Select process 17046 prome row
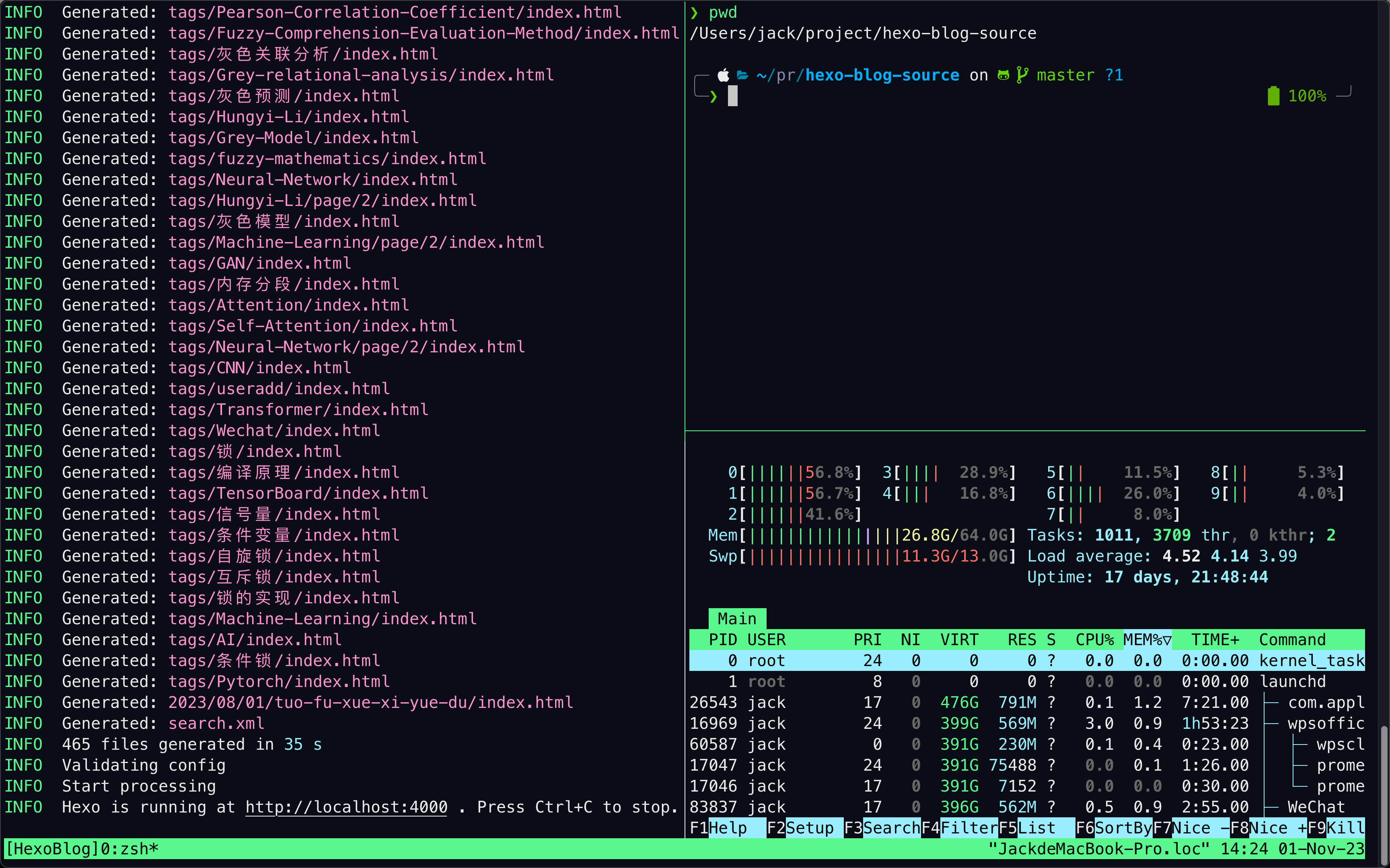The image size is (1390, 868). click(x=1027, y=786)
